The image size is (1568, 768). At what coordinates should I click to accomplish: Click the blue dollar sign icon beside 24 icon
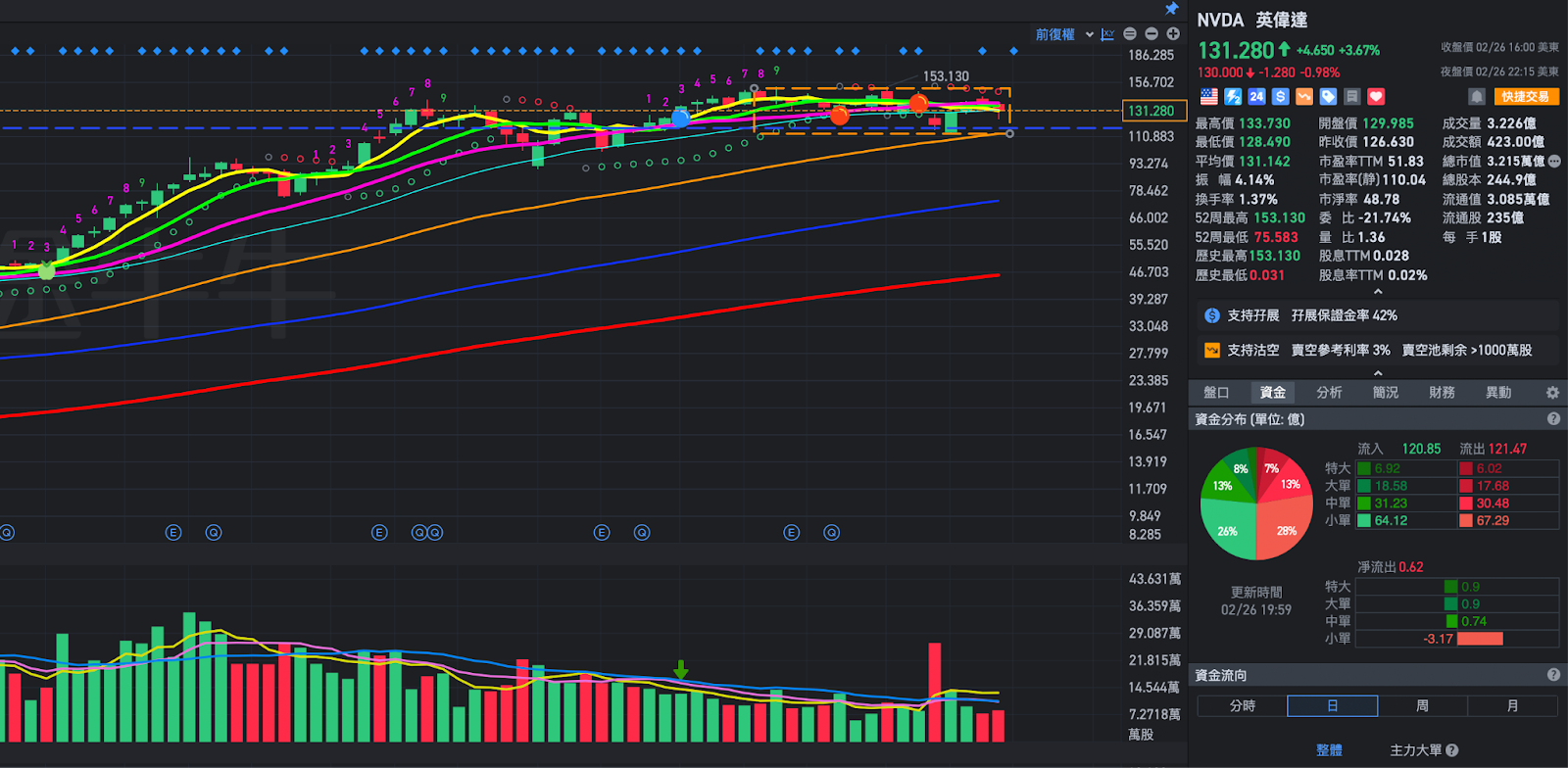1280,97
